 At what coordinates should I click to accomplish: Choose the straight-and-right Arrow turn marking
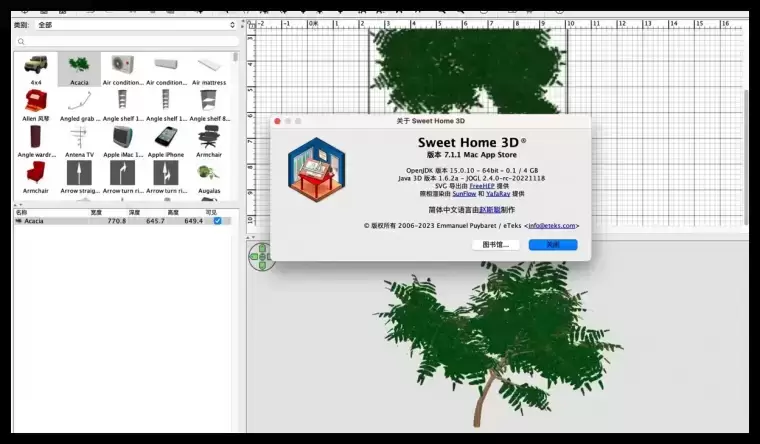[x=166, y=177]
